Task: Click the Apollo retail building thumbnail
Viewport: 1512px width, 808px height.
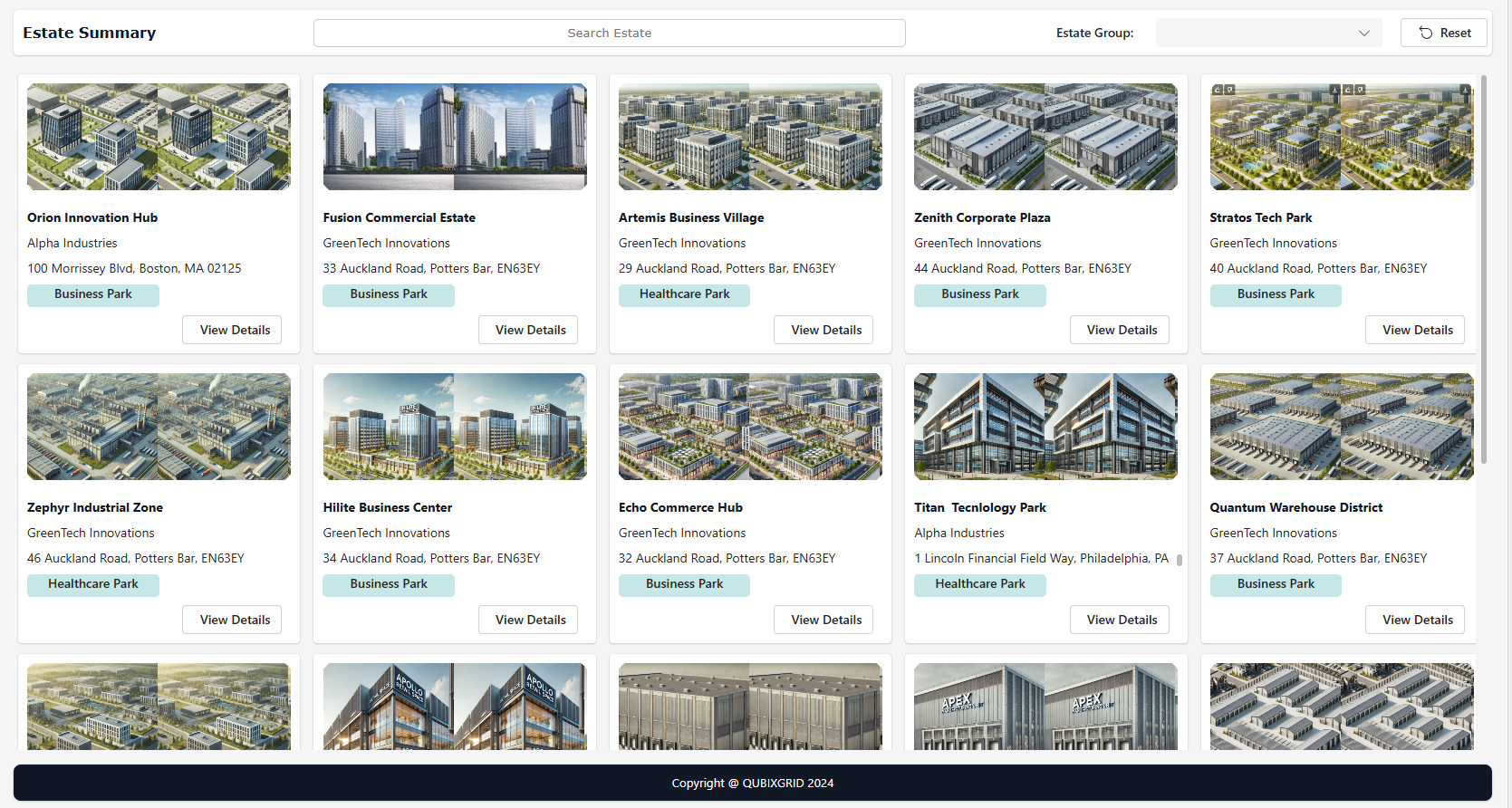Action: pos(455,707)
